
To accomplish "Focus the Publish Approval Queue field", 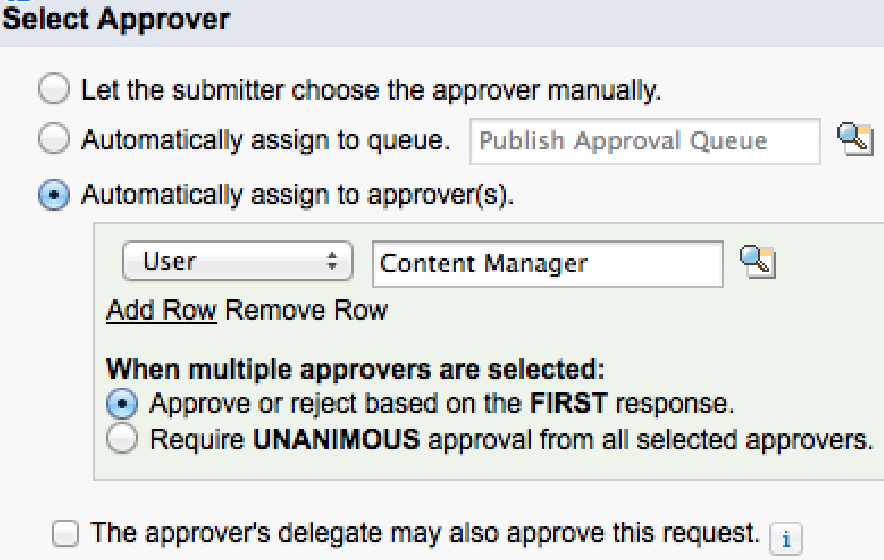I will coord(644,141).
